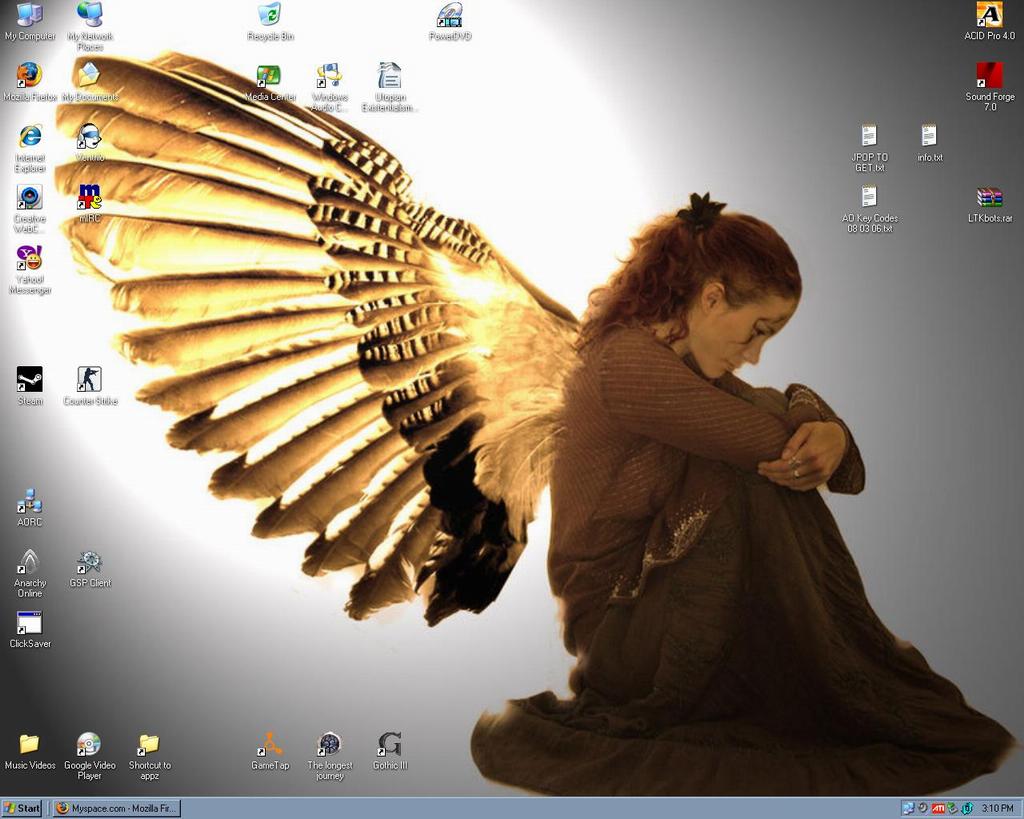Select the Anarchy Online shortcut
The height and width of the screenshot is (819, 1024).
click(x=30, y=562)
